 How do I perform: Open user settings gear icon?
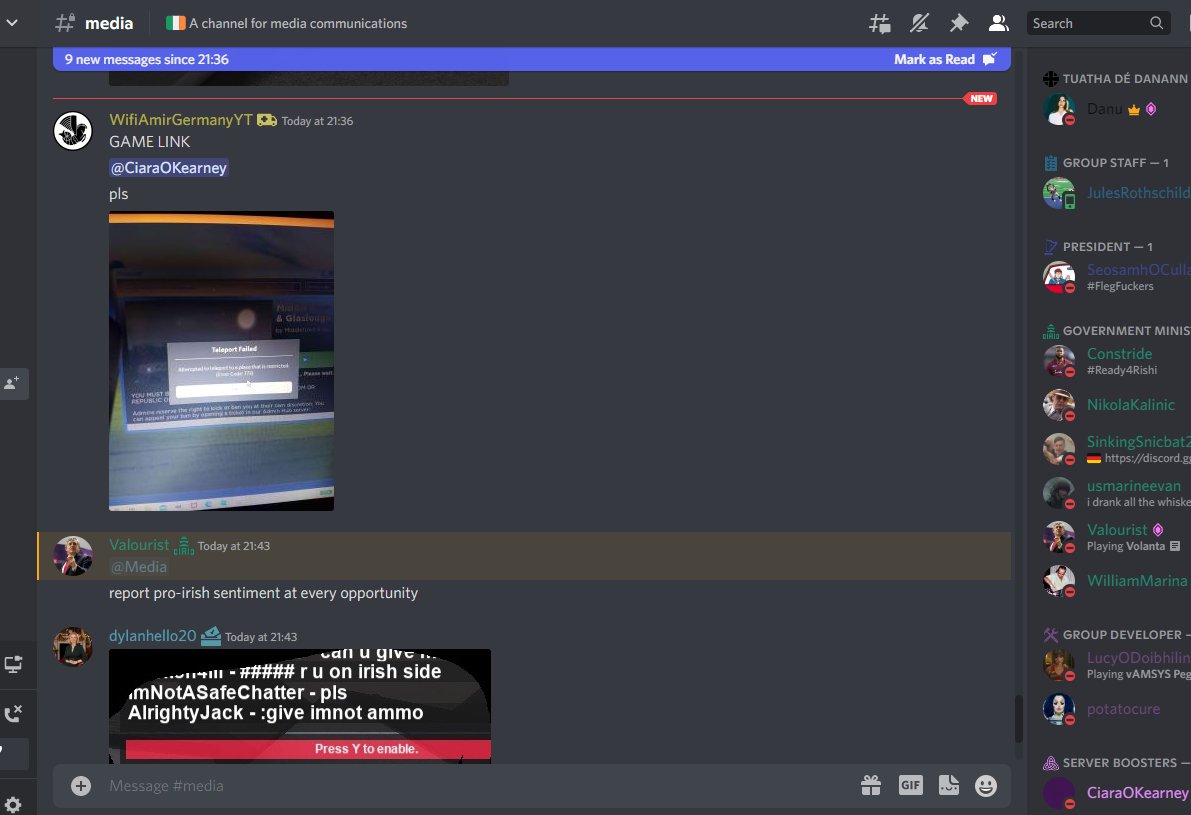12,804
